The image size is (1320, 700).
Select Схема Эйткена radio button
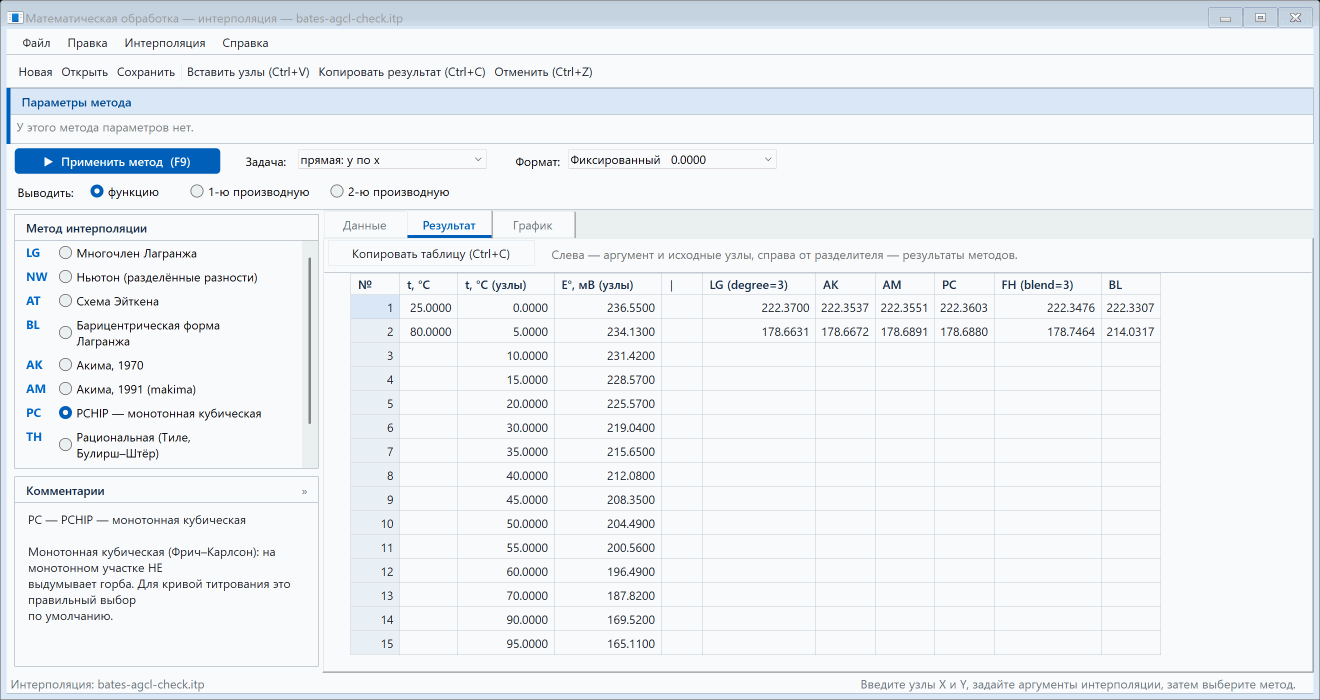(x=66, y=301)
